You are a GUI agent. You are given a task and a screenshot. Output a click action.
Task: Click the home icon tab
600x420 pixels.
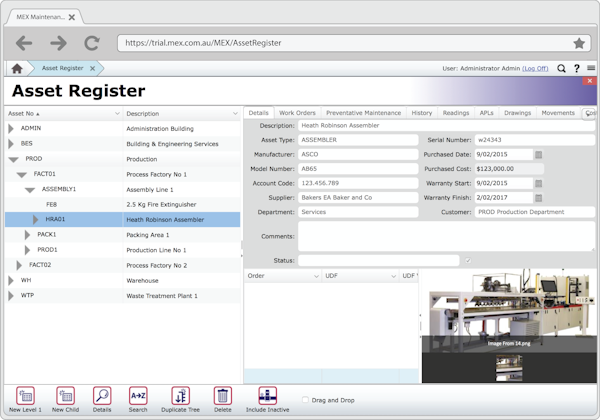16,68
